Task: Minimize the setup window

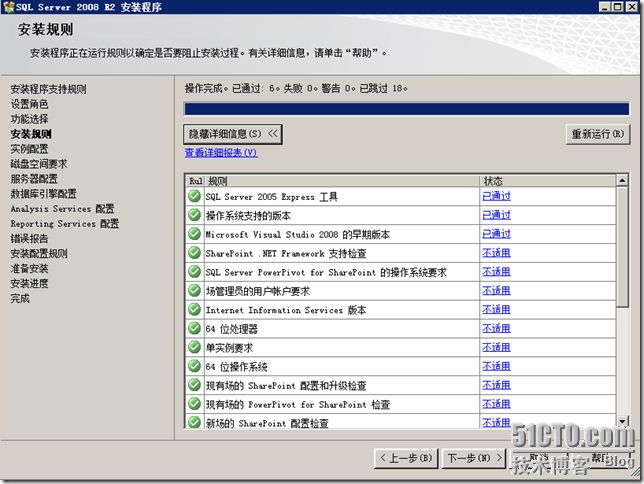Action: [x=605, y=7]
